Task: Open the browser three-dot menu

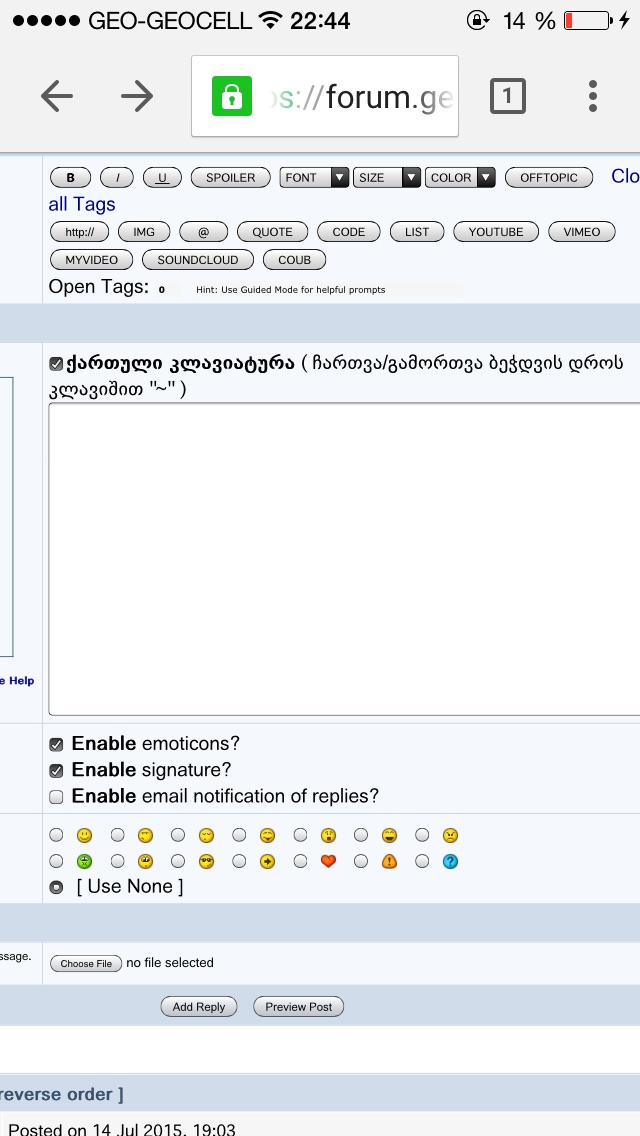Action: [593, 96]
